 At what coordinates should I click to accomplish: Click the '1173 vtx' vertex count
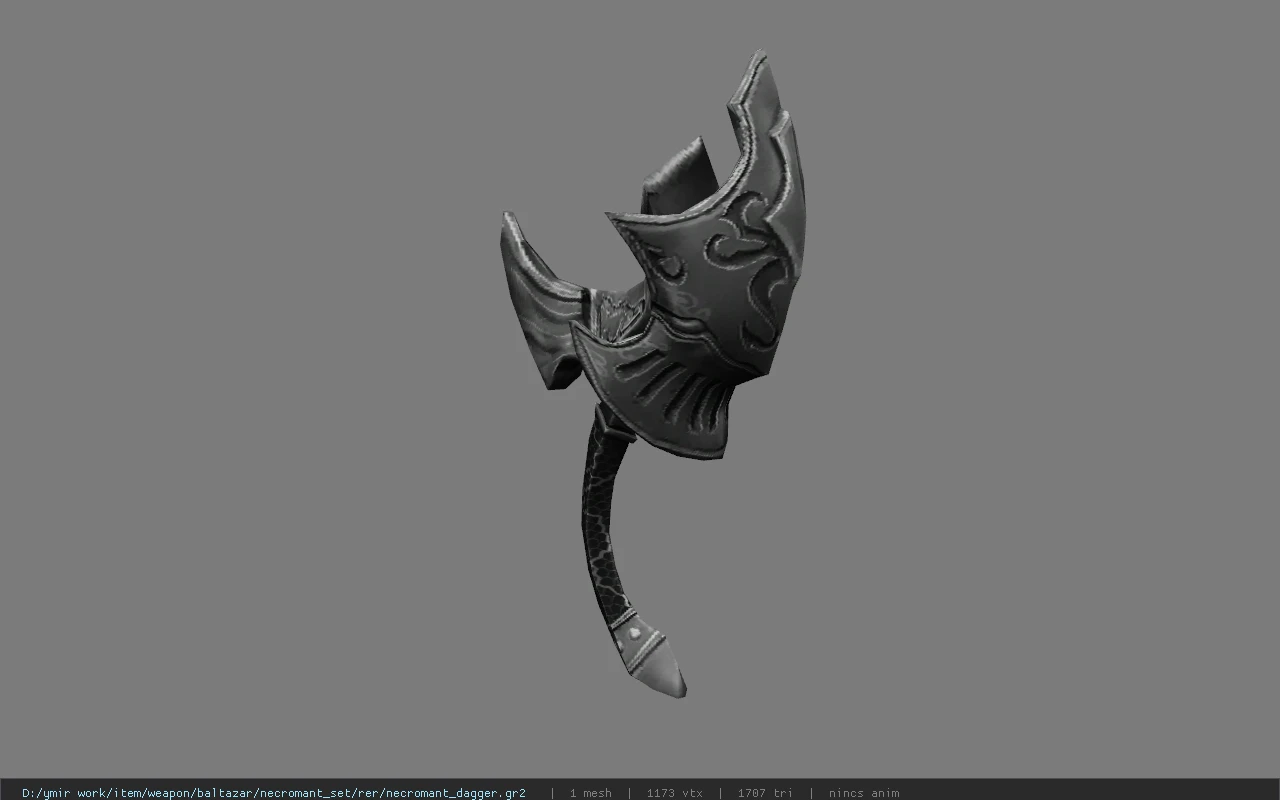(675, 793)
